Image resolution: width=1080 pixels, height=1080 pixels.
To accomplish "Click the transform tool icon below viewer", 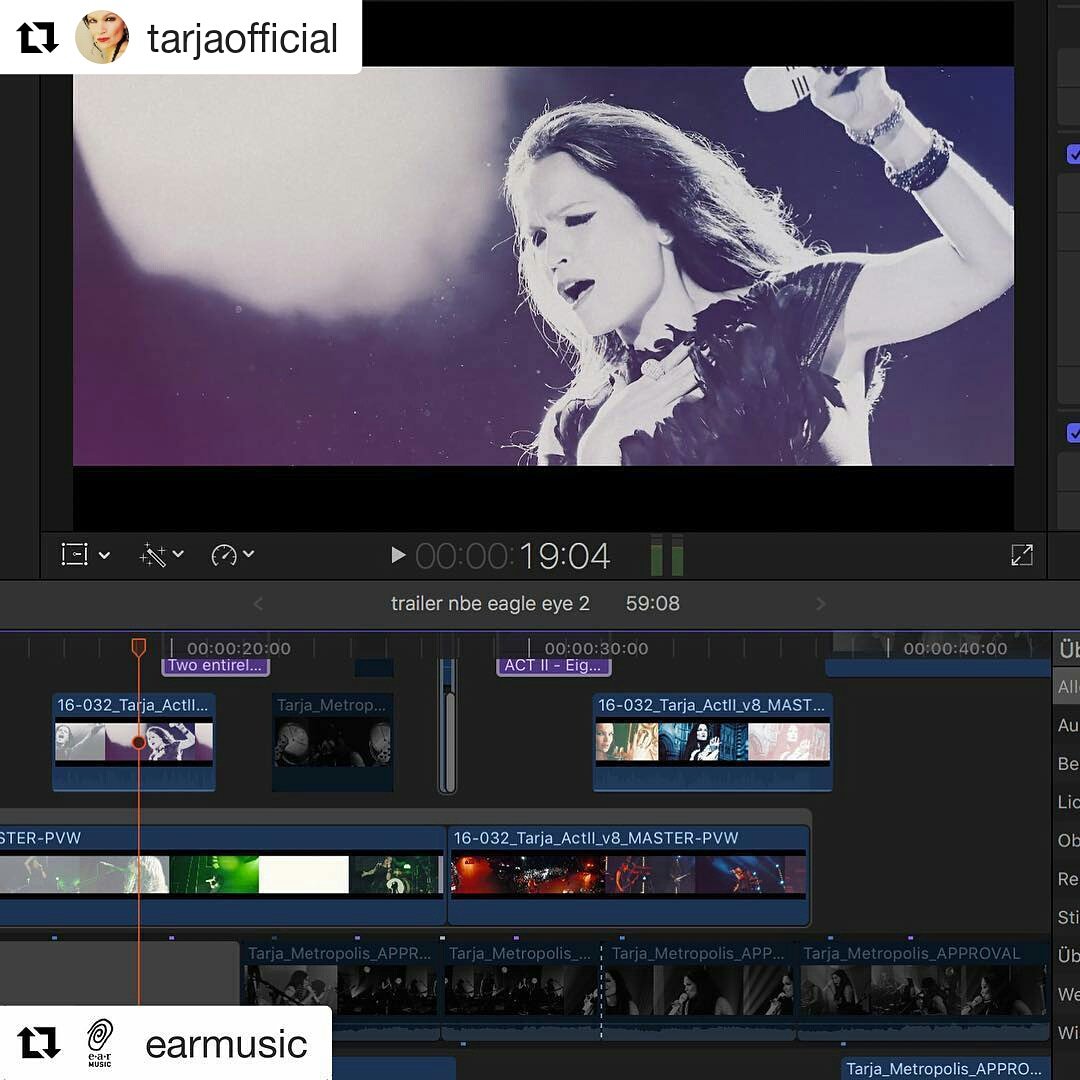I will pyautogui.click(x=74, y=554).
